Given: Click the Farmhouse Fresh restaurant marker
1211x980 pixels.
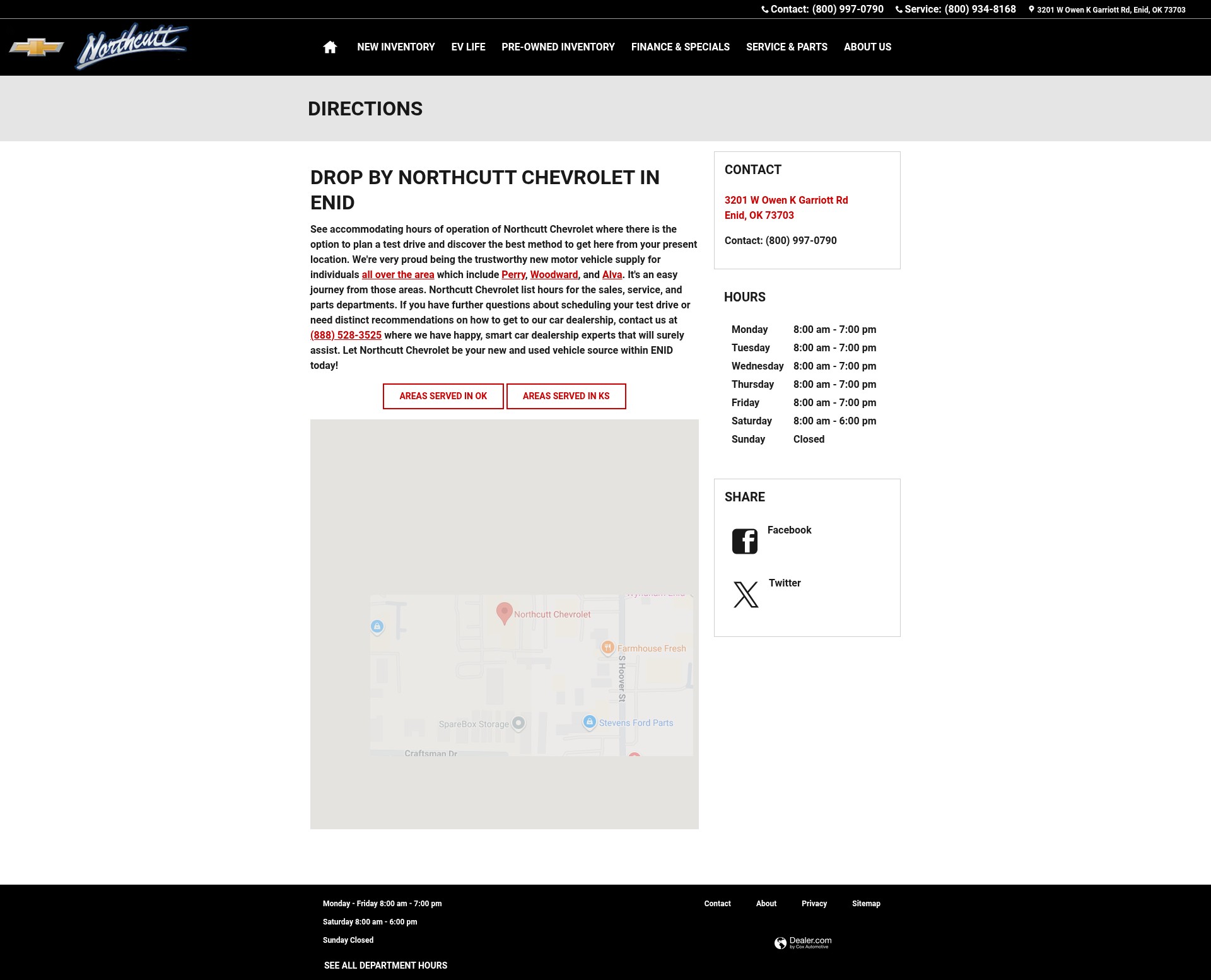Looking at the screenshot, I should coord(607,648).
